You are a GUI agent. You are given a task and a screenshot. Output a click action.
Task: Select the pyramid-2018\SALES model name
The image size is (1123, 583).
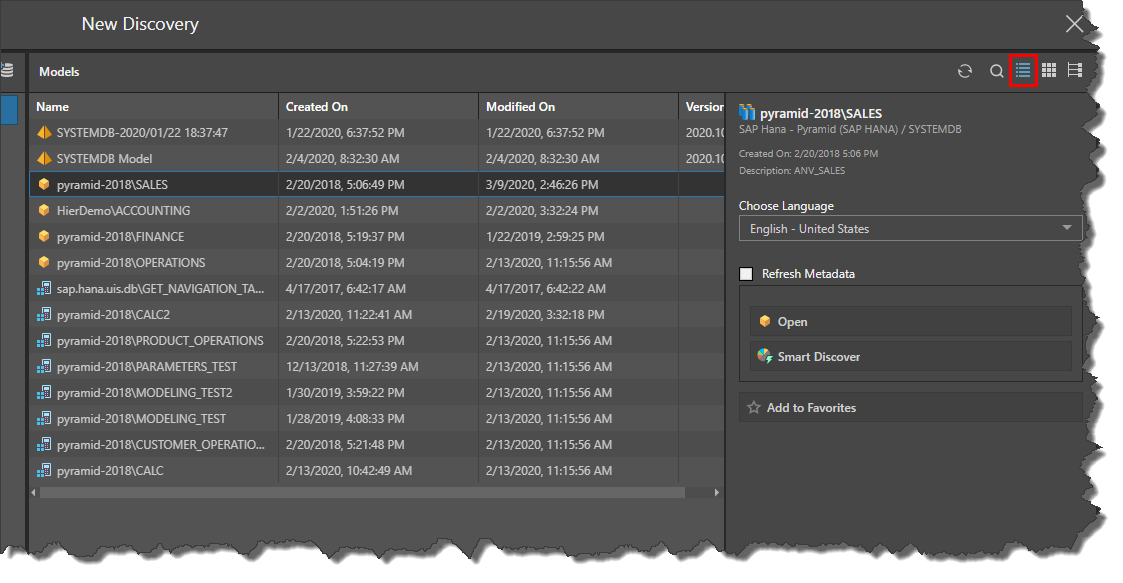pyautogui.click(x=112, y=185)
